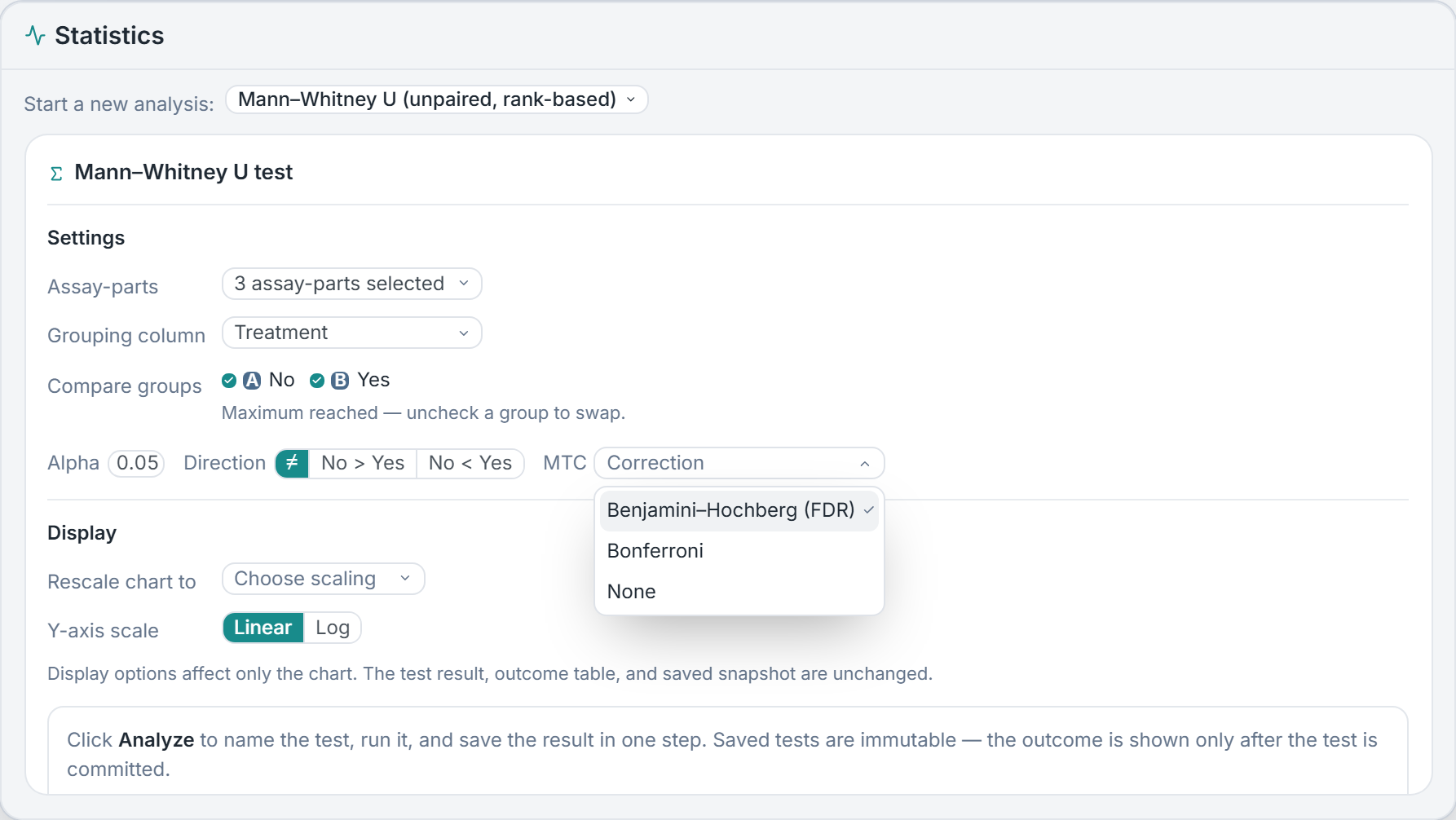
Task: Expand the Treatment grouping column dropdown
Action: pyautogui.click(x=352, y=333)
